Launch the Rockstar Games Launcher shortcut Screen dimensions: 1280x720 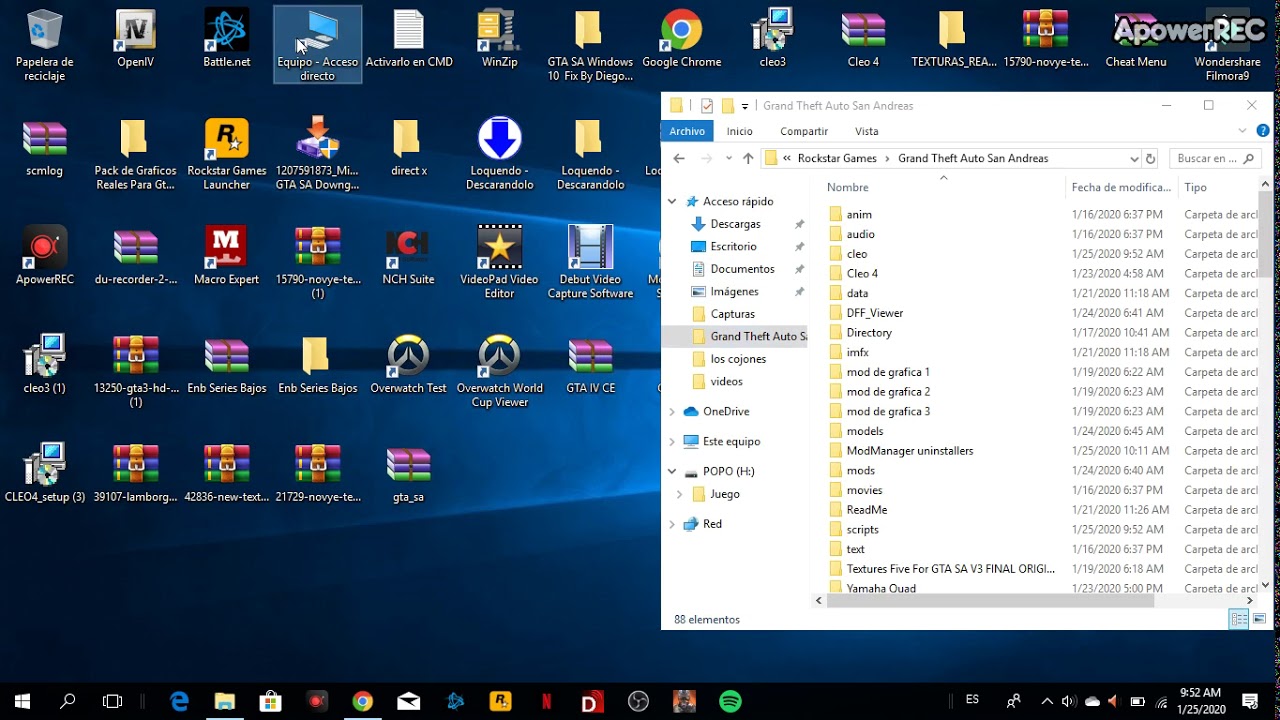click(x=226, y=155)
